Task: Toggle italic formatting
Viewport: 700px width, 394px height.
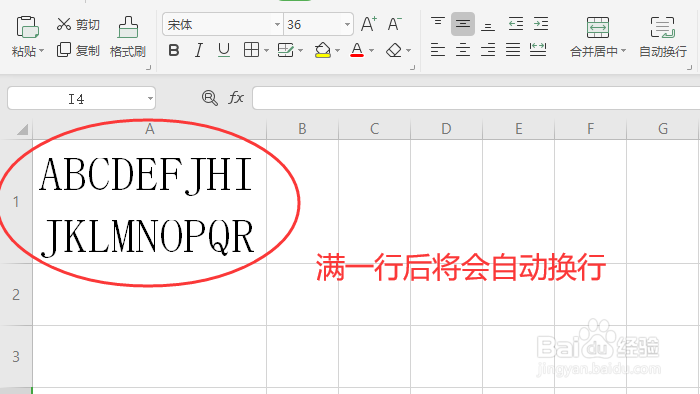Action: coord(199,50)
